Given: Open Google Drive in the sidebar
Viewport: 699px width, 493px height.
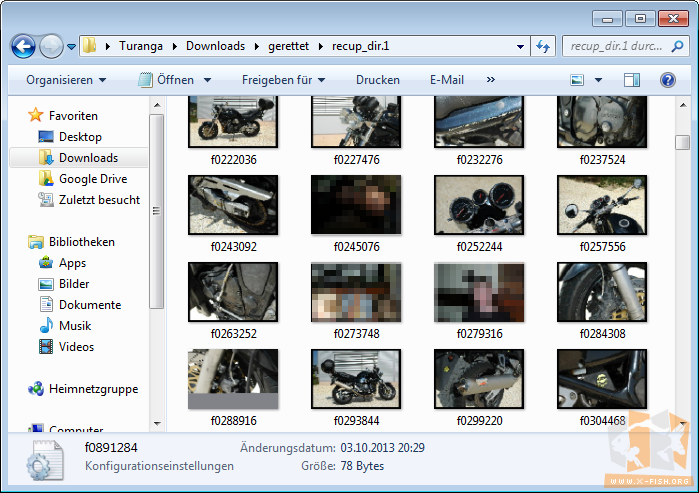Looking at the screenshot, I should coord(83,179).
